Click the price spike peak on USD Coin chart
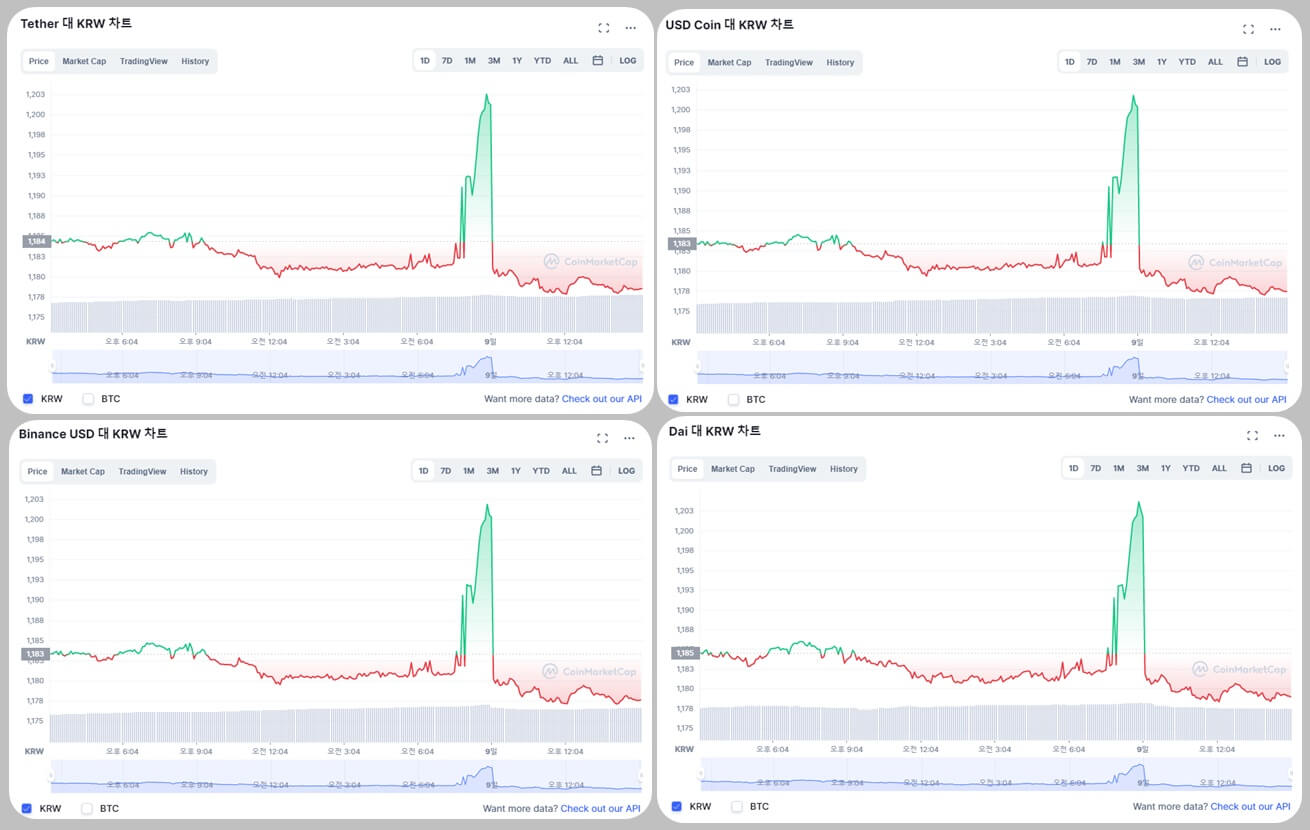This screenshot has width=1310, height=830. (x=1133, y=97)
